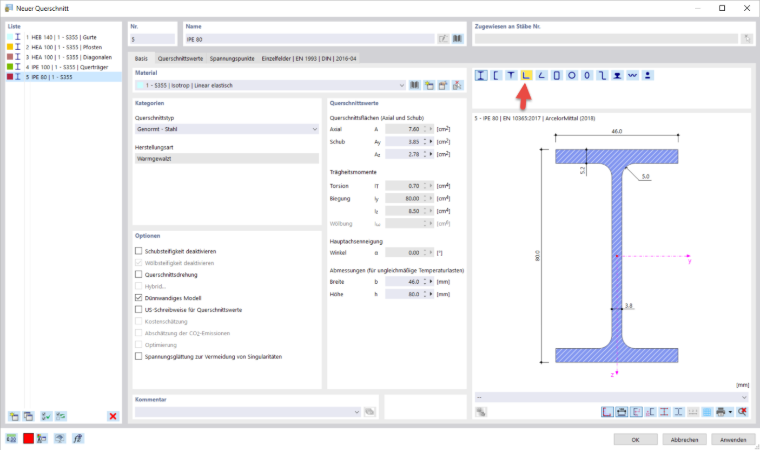Enable Spannungsglättung zur Vermeidung von Singularitäten
The image size is (760, 450).
[139, 356]
